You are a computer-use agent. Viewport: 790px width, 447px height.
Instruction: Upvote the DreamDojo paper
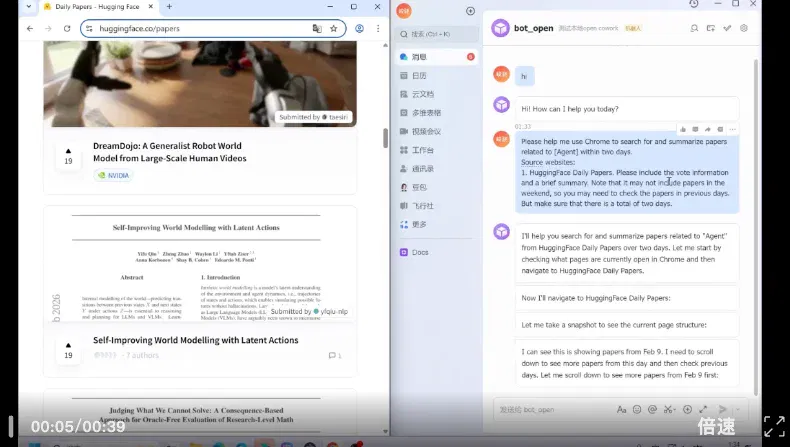point(69,156)
